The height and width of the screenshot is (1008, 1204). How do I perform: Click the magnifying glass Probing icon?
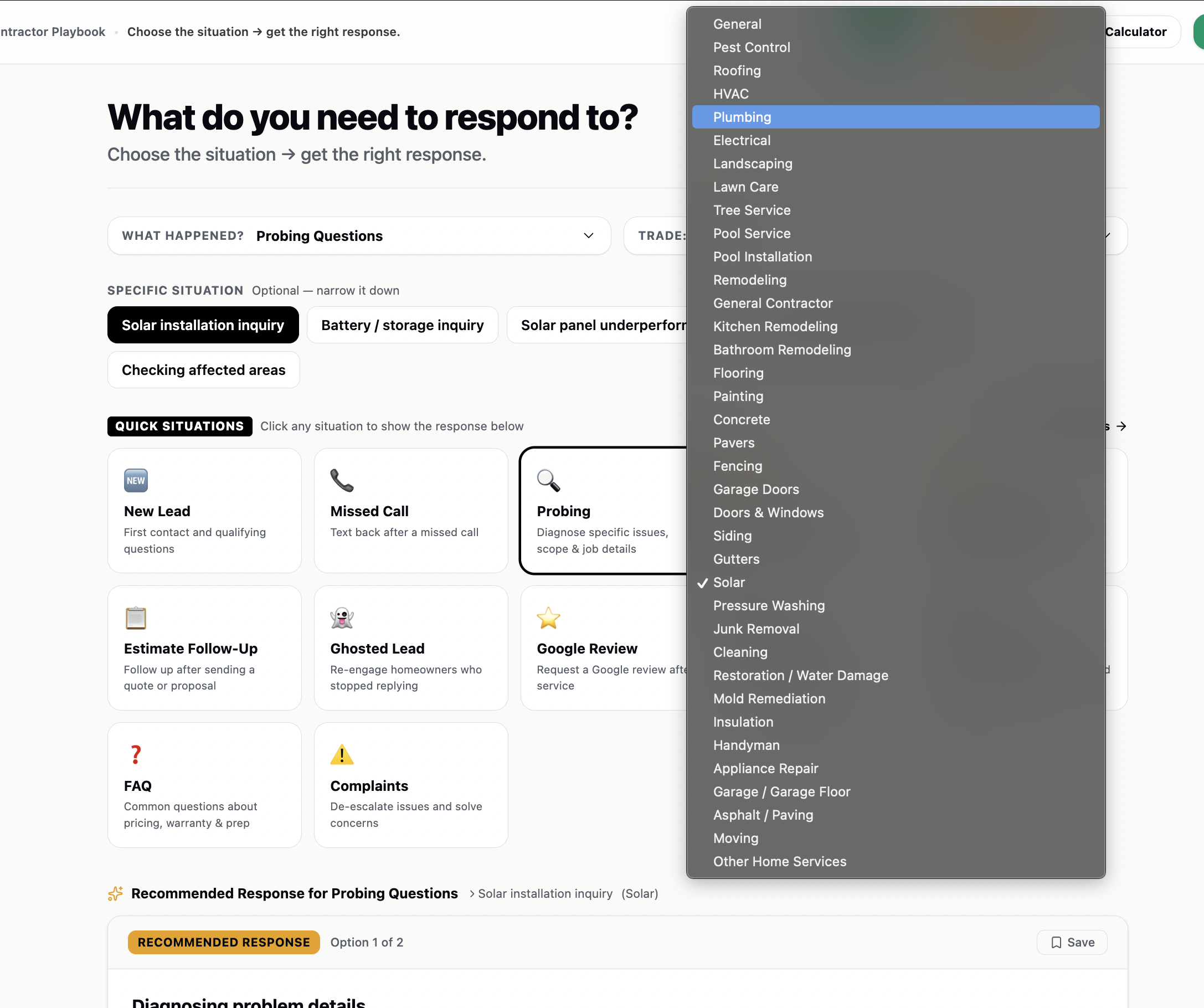[x=548, y=481]
